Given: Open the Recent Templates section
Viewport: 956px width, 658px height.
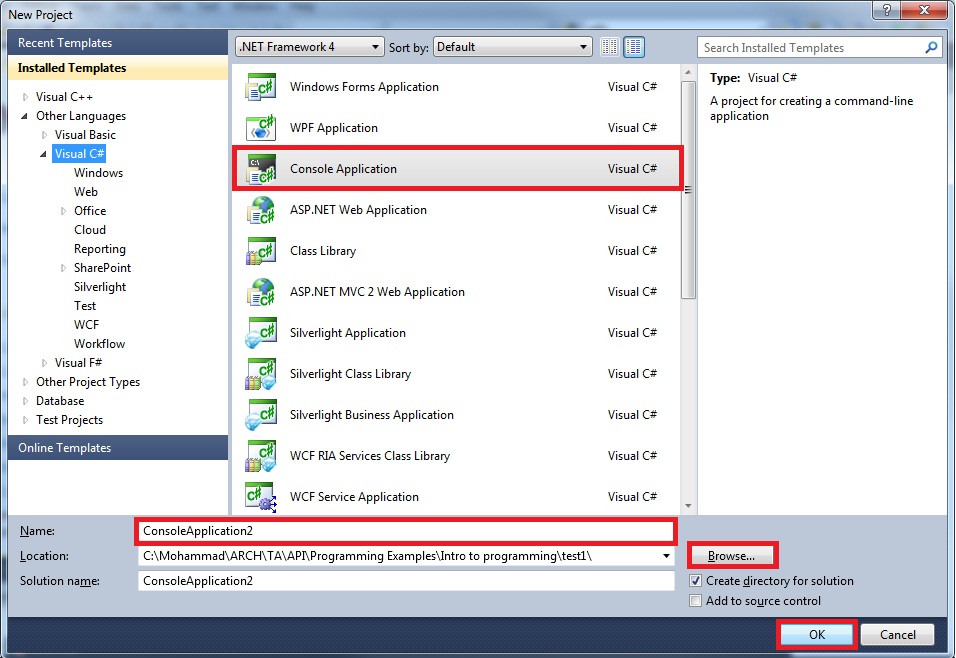Looking at the screenshot, I should coord(118,43).
